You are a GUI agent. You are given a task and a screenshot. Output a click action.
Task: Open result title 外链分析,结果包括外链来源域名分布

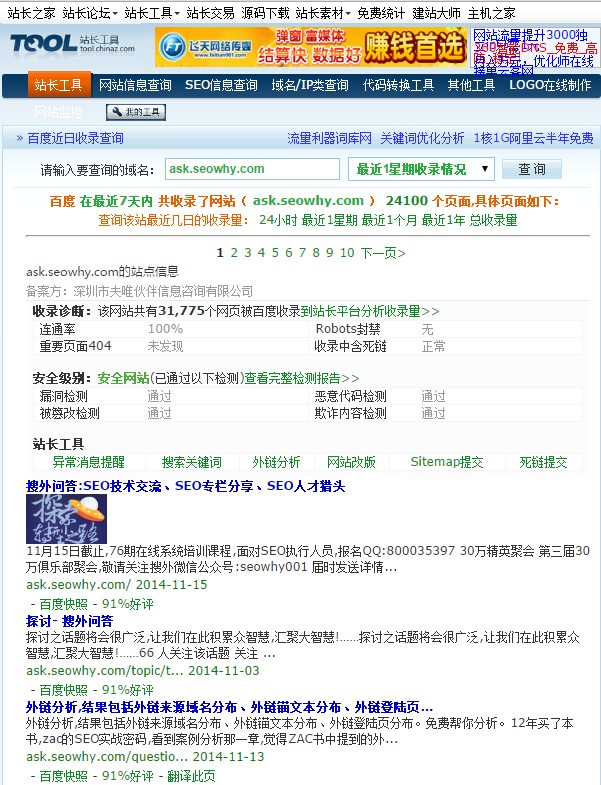[x=229, y=707]
